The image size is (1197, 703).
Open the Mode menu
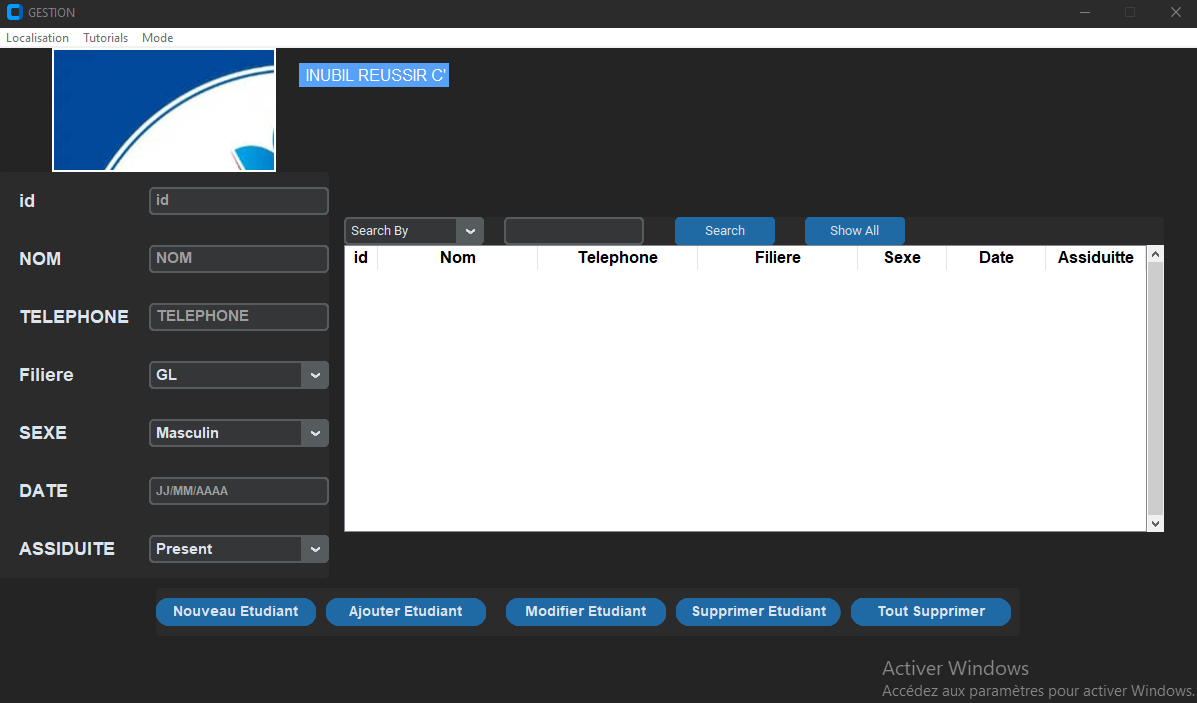(157, 38)
